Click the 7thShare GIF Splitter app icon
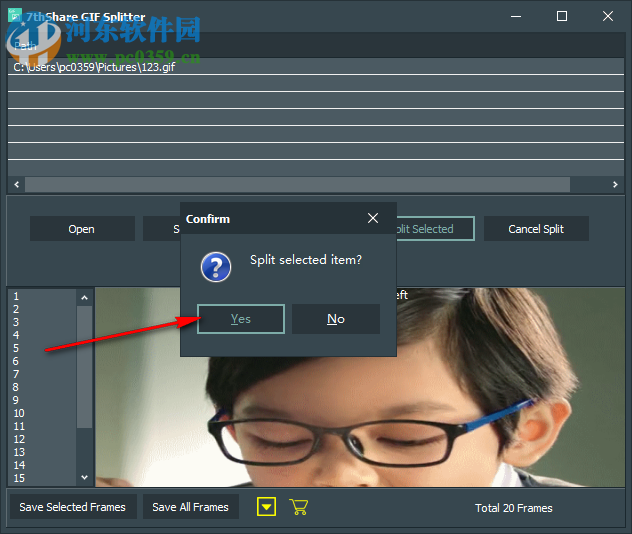 pyautogui.click(x=15, y=16)
